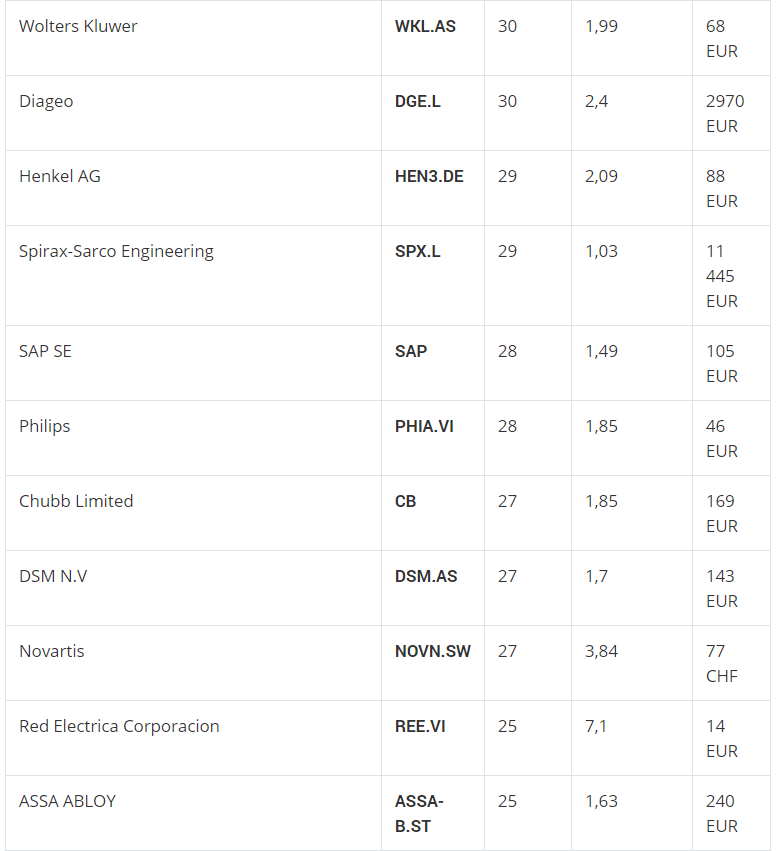Click the REE.VI ticker symbol
Image resolution: width=776 pixels, height=851 pixels.
420,726
